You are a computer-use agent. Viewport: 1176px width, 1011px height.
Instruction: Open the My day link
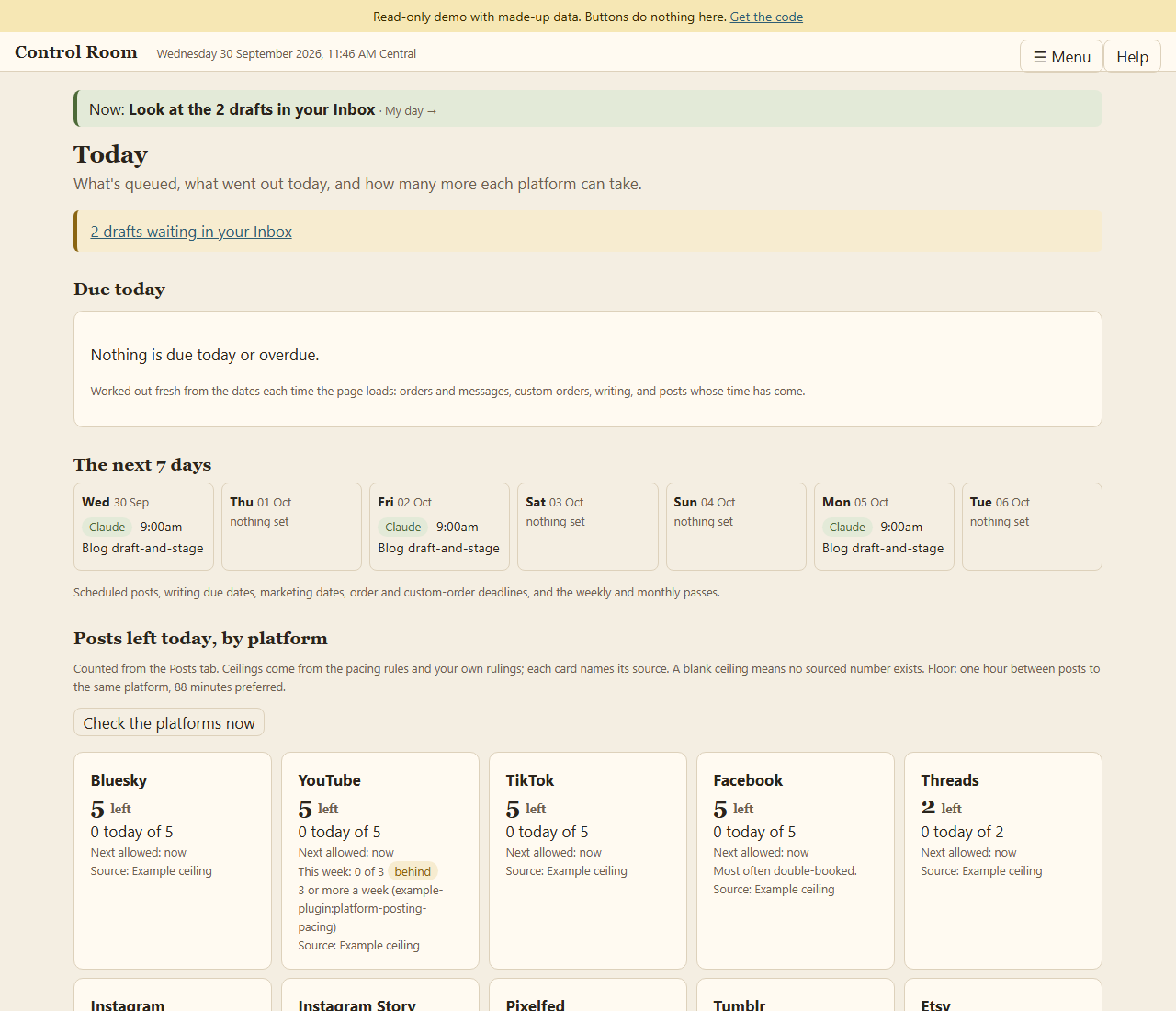(x=411, y=110)
